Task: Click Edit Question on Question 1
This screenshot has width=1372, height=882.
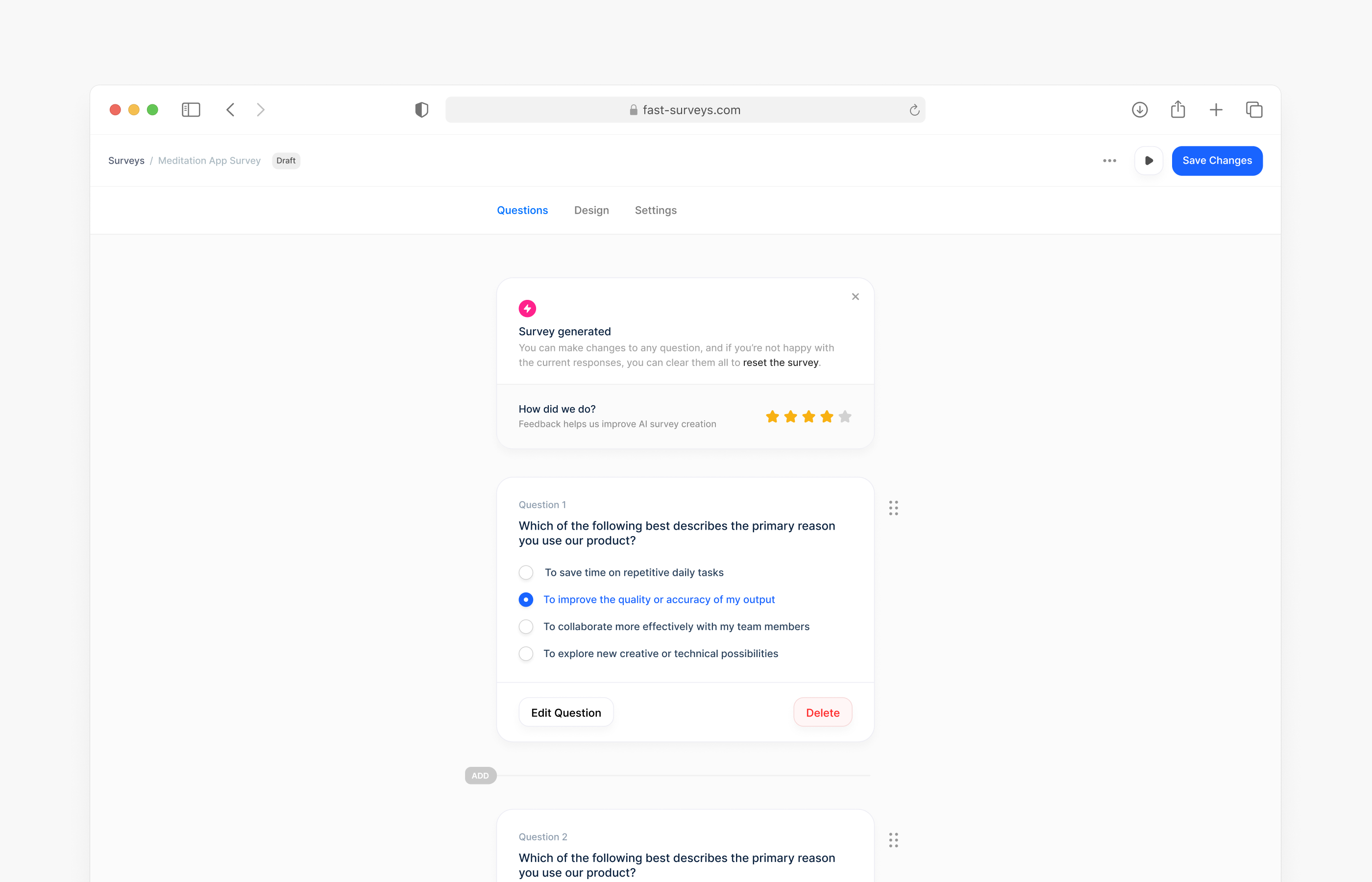Action: coord(566,712)
